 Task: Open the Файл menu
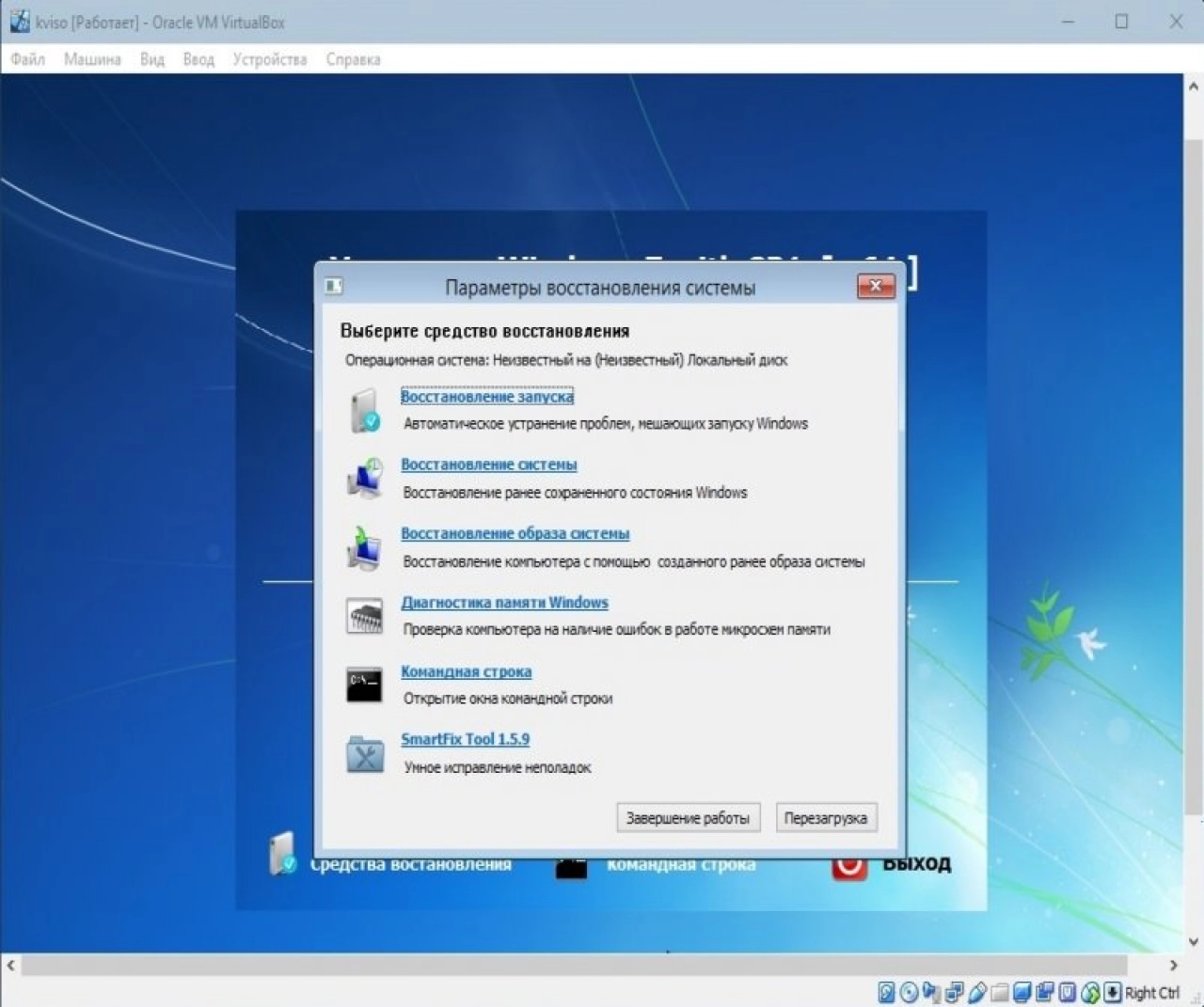click(28, 59)
